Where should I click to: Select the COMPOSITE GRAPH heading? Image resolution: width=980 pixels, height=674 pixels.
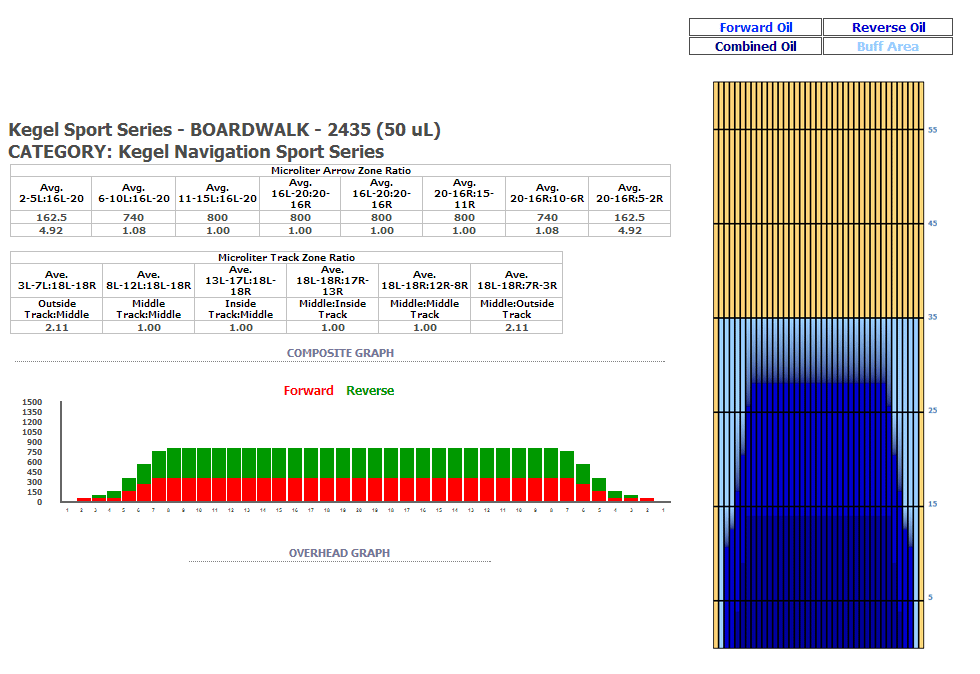click(340, 353)
